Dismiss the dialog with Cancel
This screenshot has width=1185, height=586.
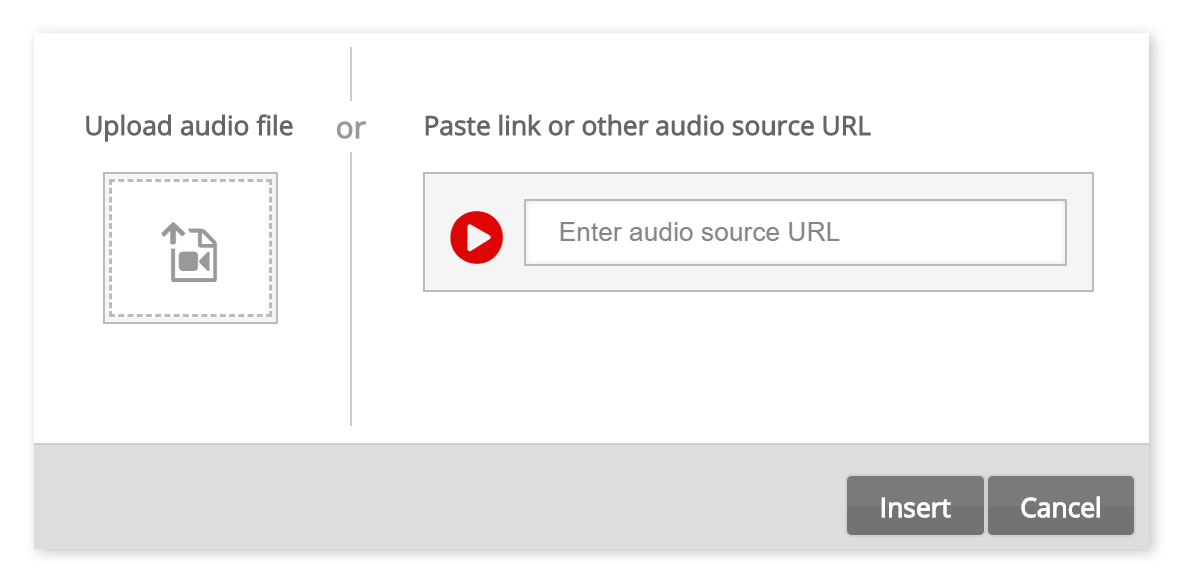[1060, 506]
